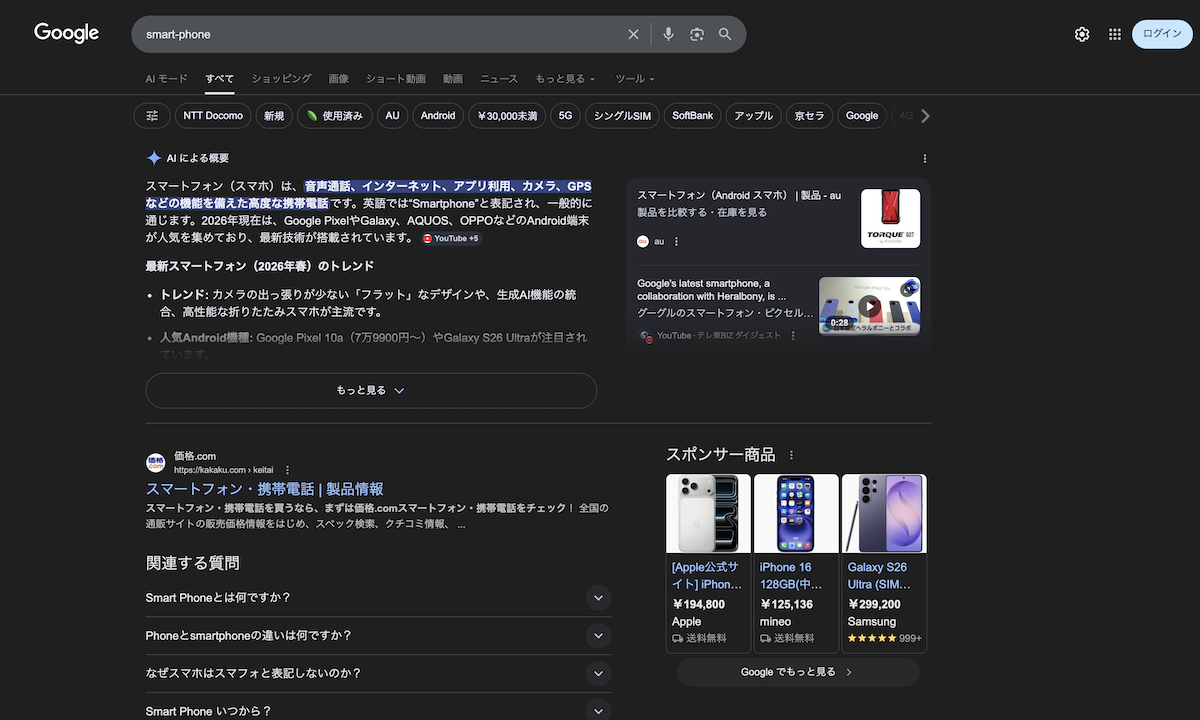Image resolution: width=1200 pixels, height=720 pixels.
Task: Enable the NTT Docomo filter chip
Action: pos(213,116)
